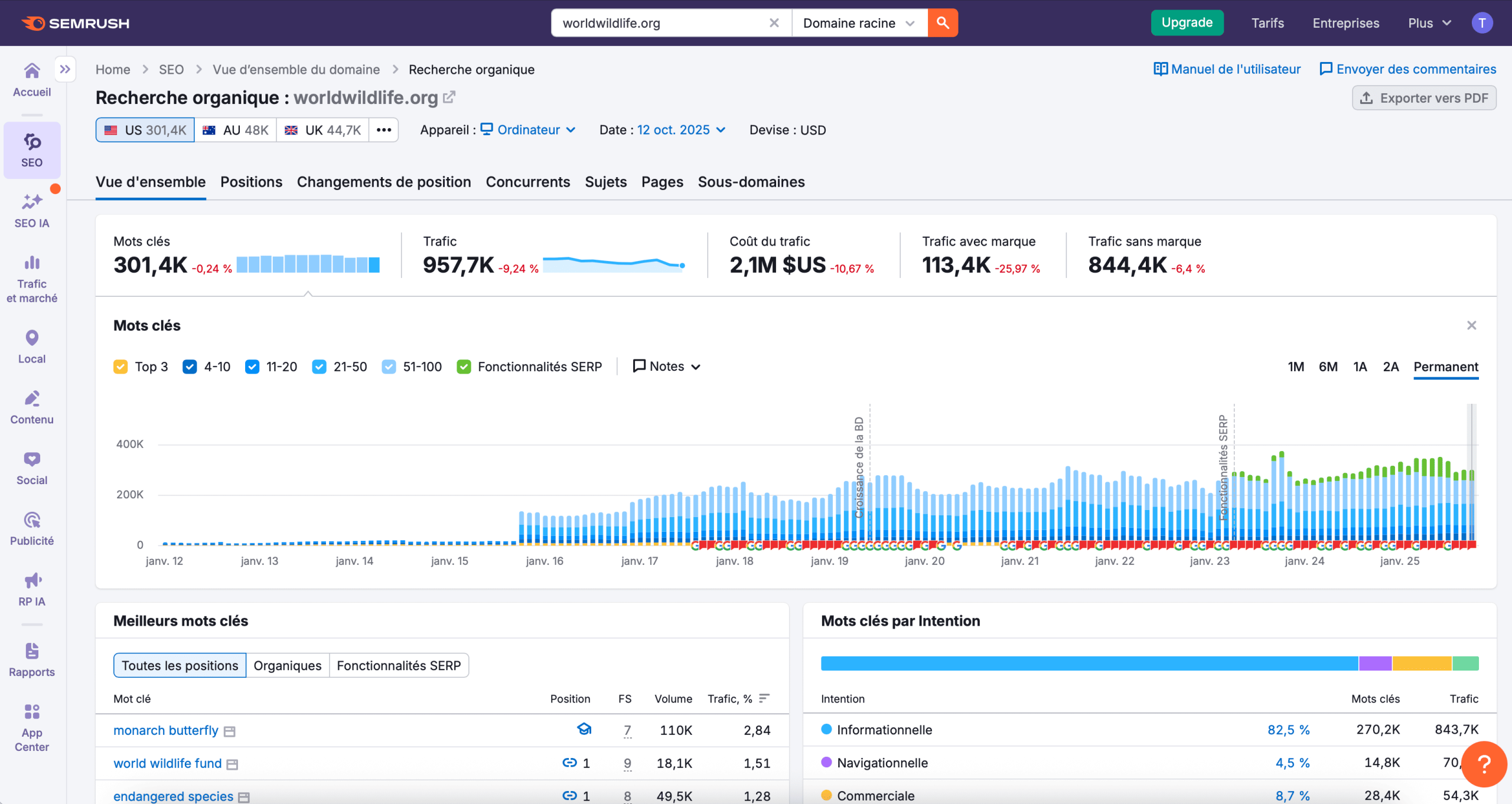
Task: Click the informational segment of intent bar
Action: tap(1087, 664)
